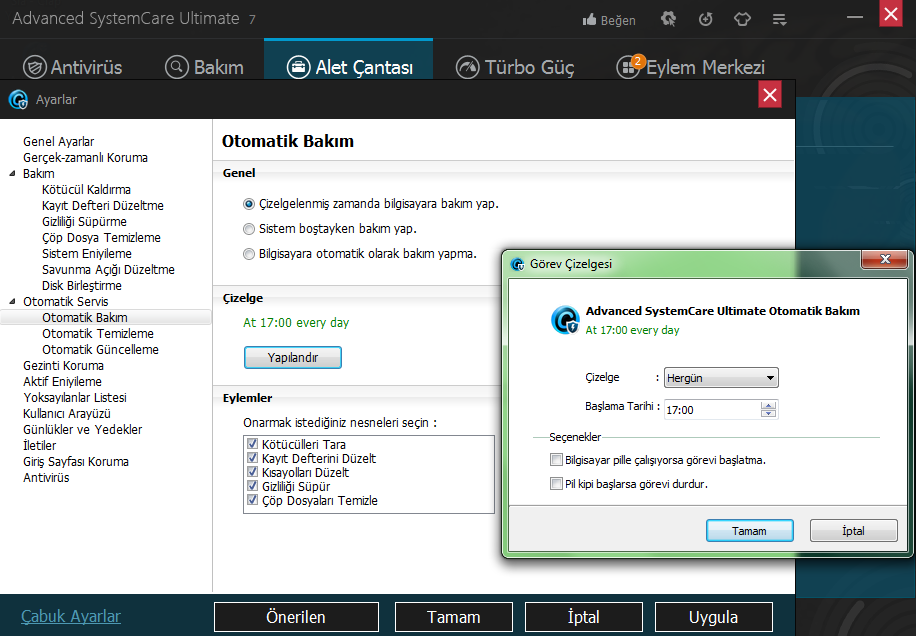This screenshot has width=916, height=636.
Task: Click the Beğen thumbs-up icon
Action: click(589, 19)
